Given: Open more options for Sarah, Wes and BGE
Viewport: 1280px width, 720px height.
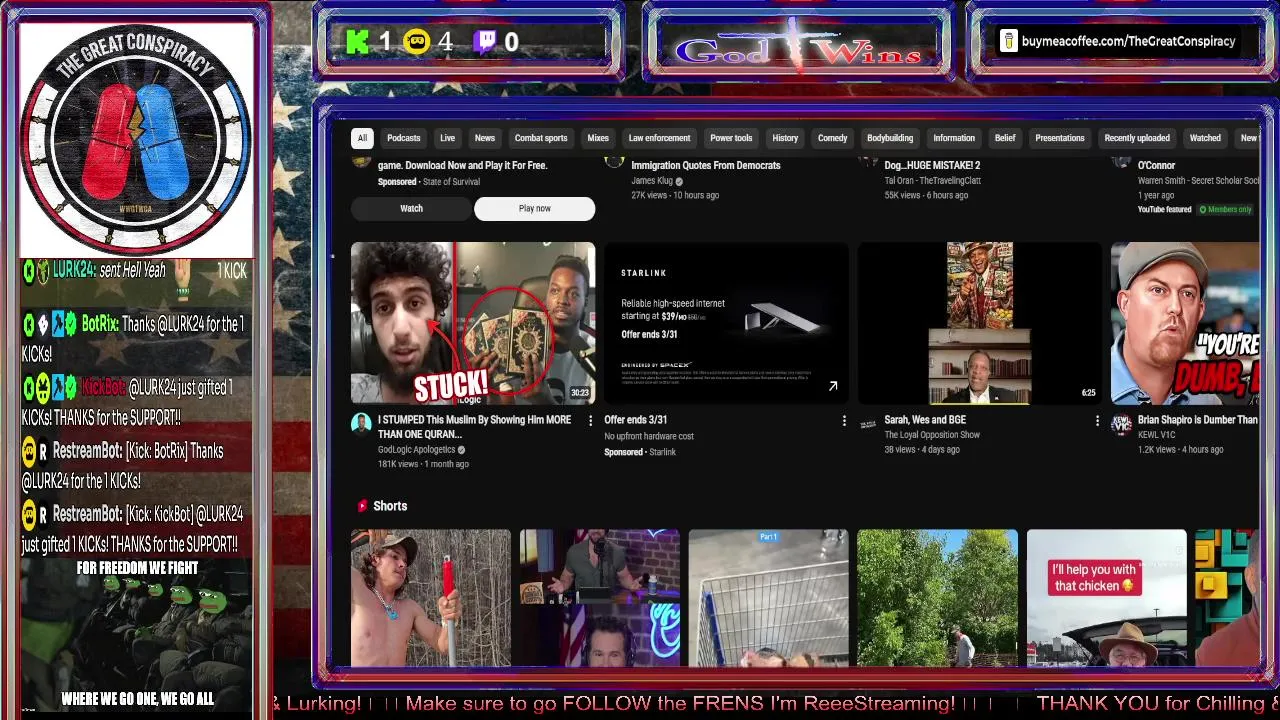Looking at the screenshot, I should pyautogui.click(x=1096, y=421).
